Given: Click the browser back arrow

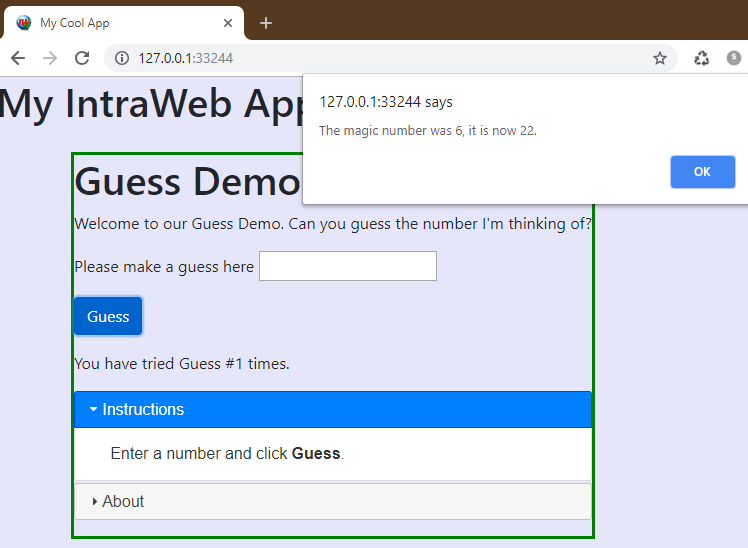Looking at the screenshot, I should pyautogui.click(x=18, y=58).
